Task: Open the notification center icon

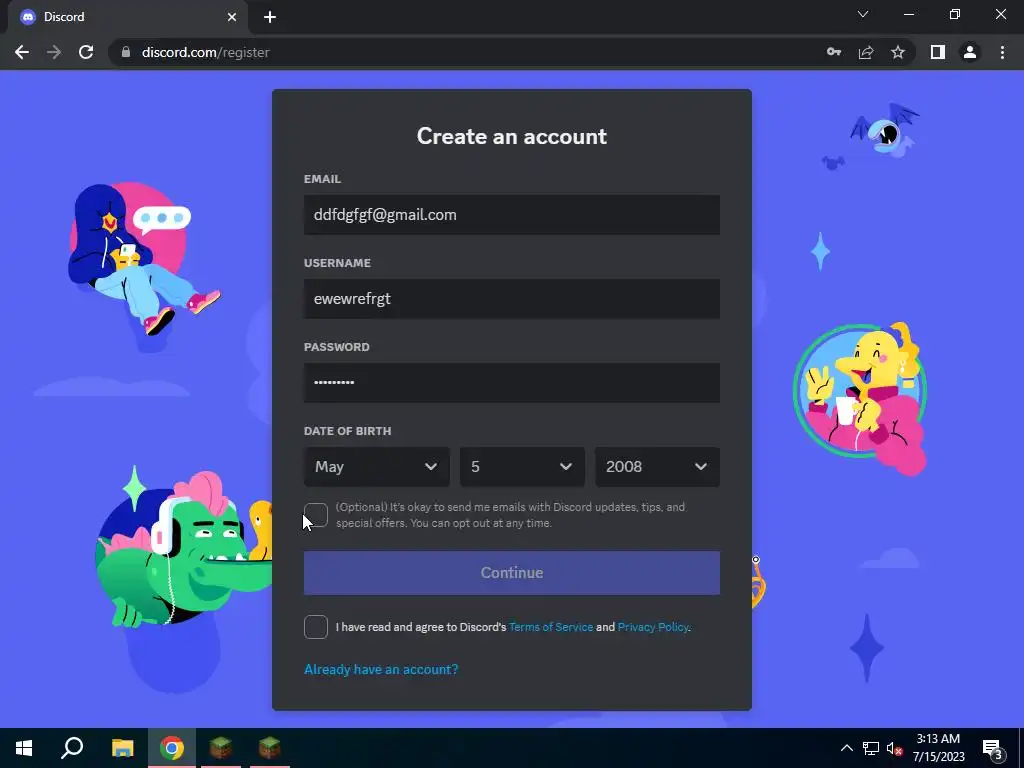Action: pos(992,748)
